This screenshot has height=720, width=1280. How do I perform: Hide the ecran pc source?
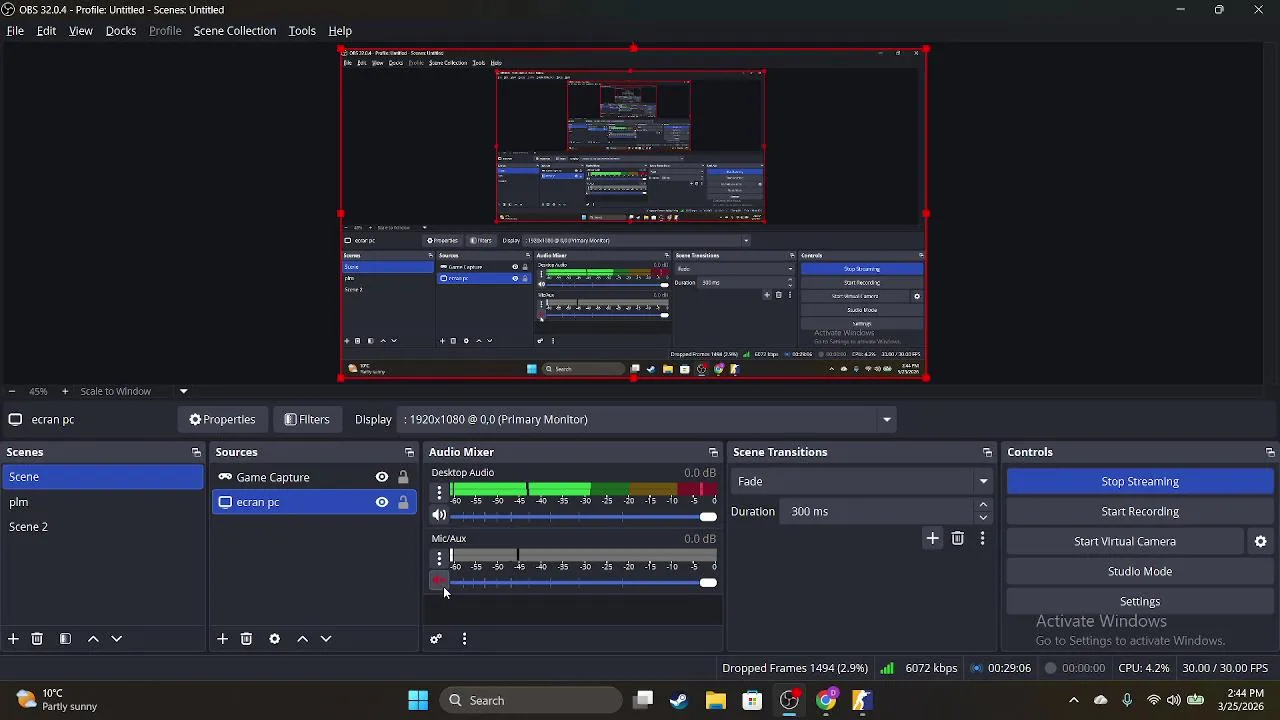(x=382, y=503)
